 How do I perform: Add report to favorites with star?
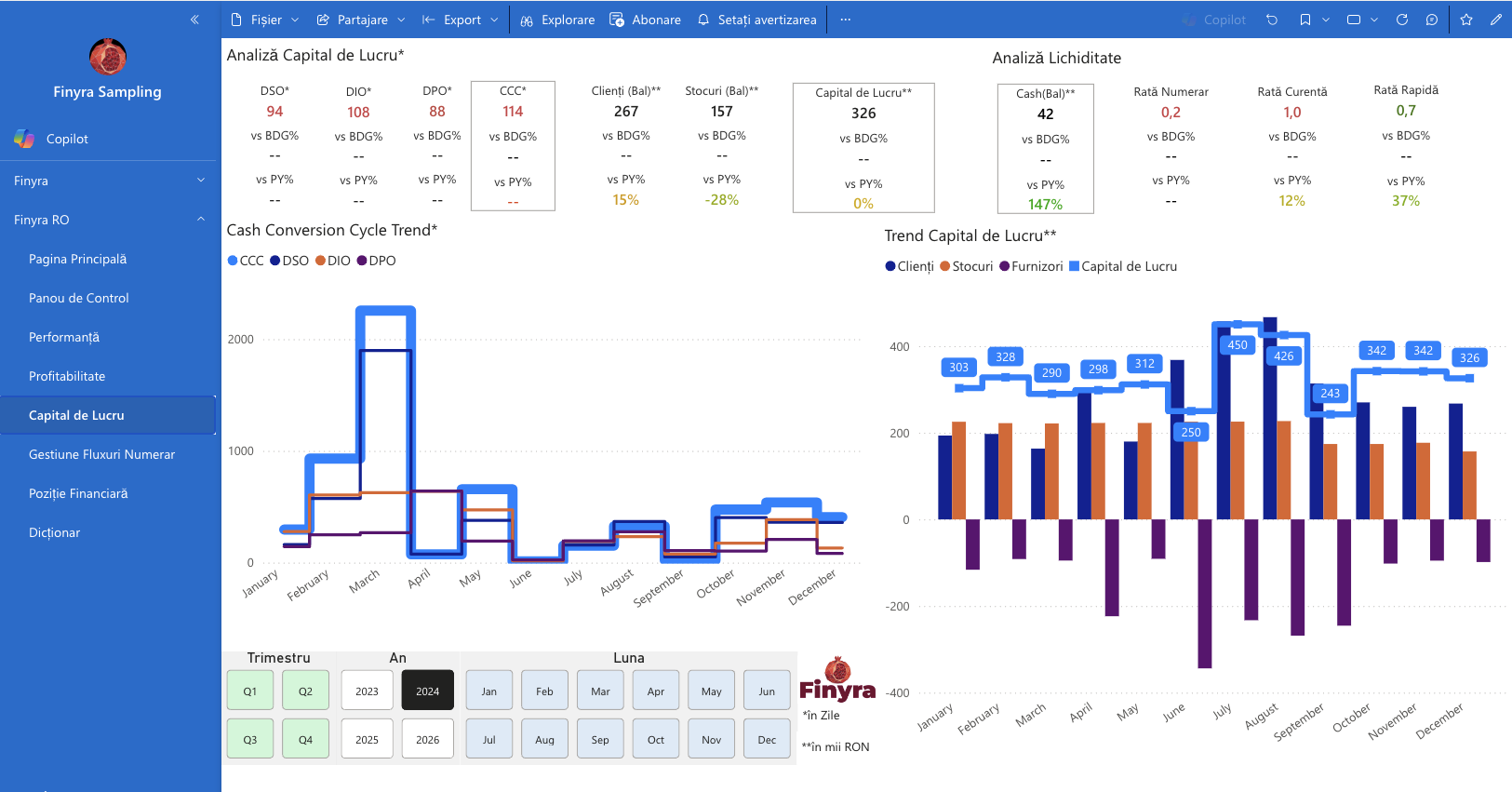[x=1466, y=20]
